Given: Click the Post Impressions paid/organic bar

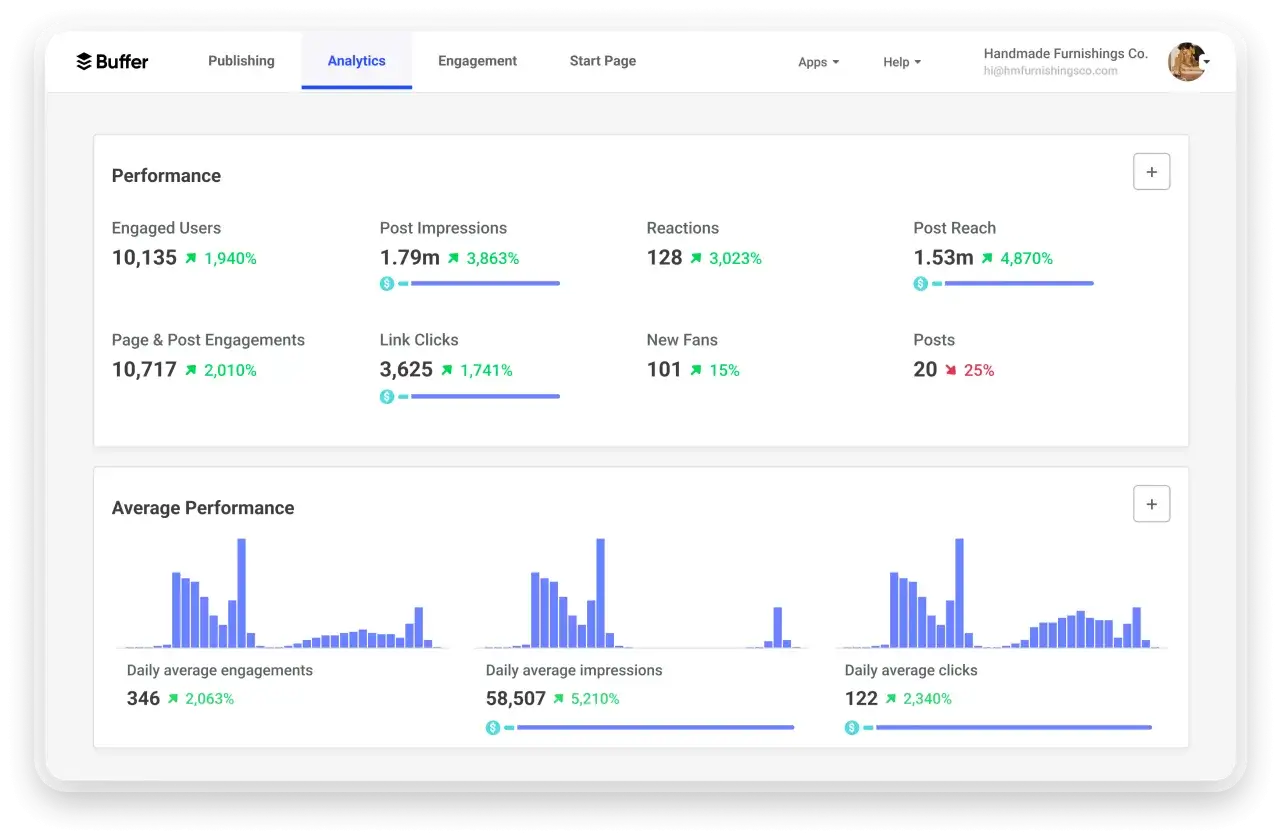Looking at the screenshot, I should 479,284.
